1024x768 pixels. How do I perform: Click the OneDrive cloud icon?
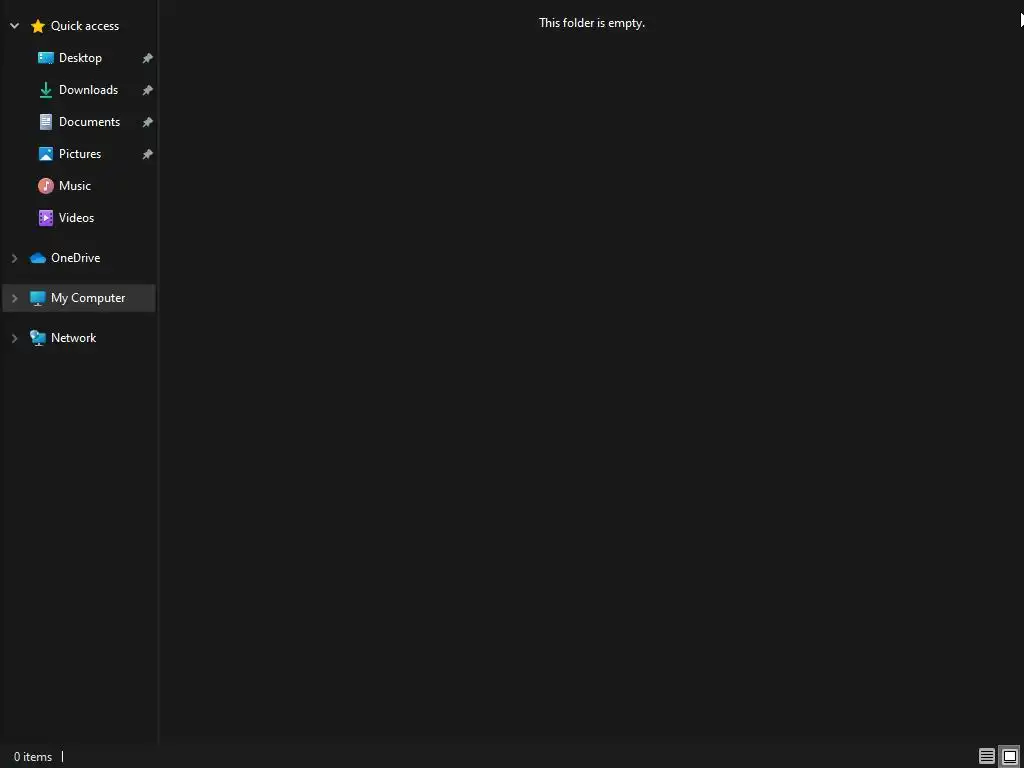coord(38,258)
